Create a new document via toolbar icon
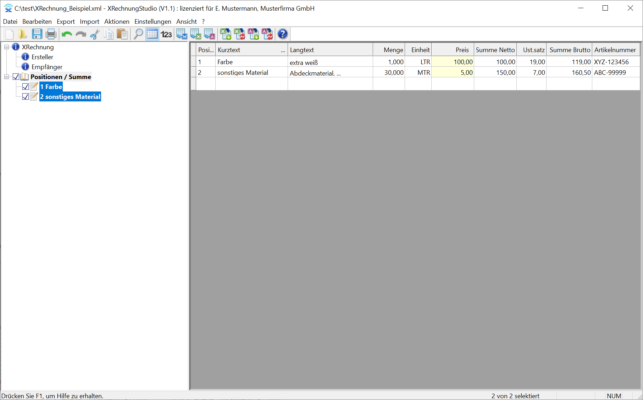Image resolution: width=643 pixels, height=400 pixels. point(9,34)
